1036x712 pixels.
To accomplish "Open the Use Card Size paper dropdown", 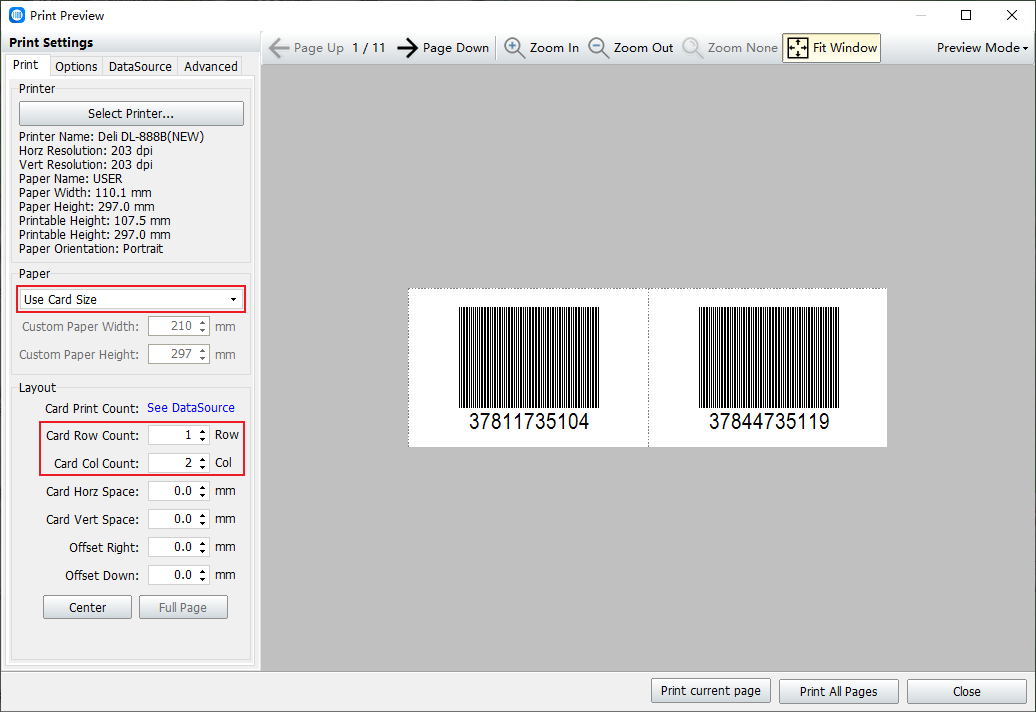I will coord(131,299).
